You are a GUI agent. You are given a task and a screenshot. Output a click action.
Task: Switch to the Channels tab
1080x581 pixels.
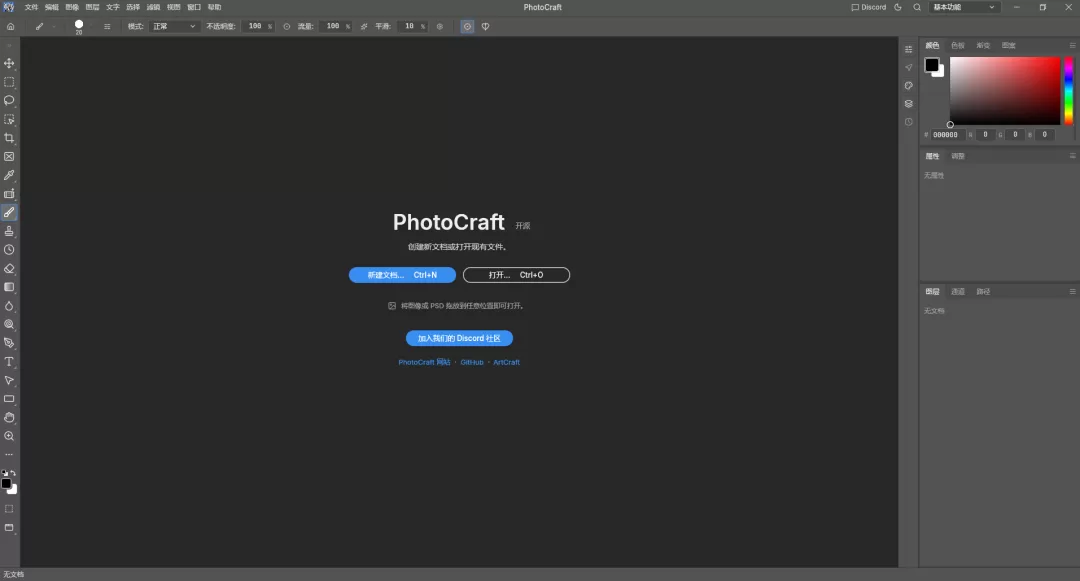pos(957,292)
